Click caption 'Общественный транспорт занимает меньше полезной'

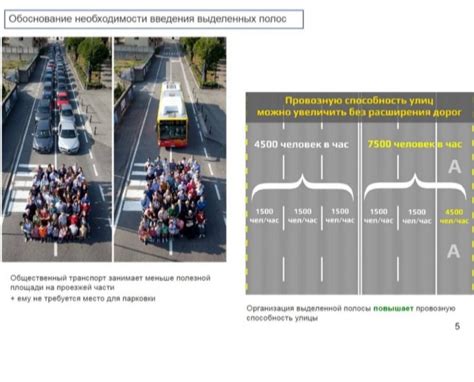click(110, 278)
